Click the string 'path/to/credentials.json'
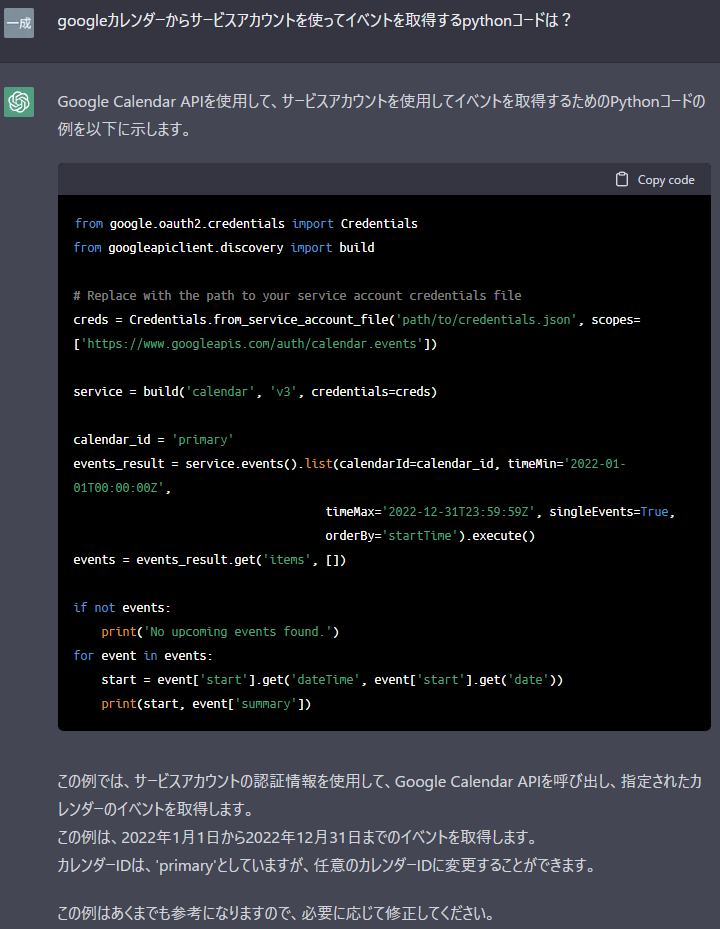 (486, 320)
